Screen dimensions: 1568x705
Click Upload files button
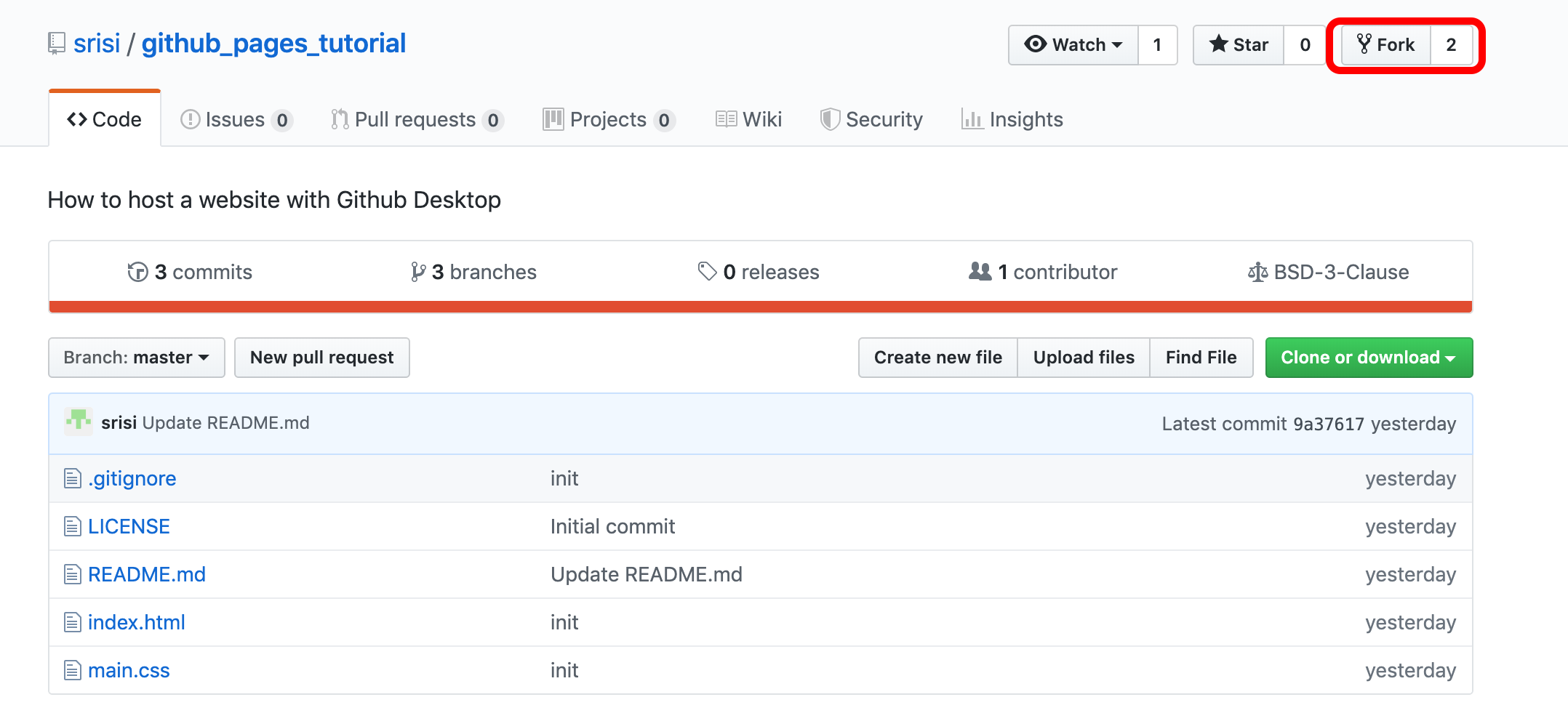(x=1084, y=358)
